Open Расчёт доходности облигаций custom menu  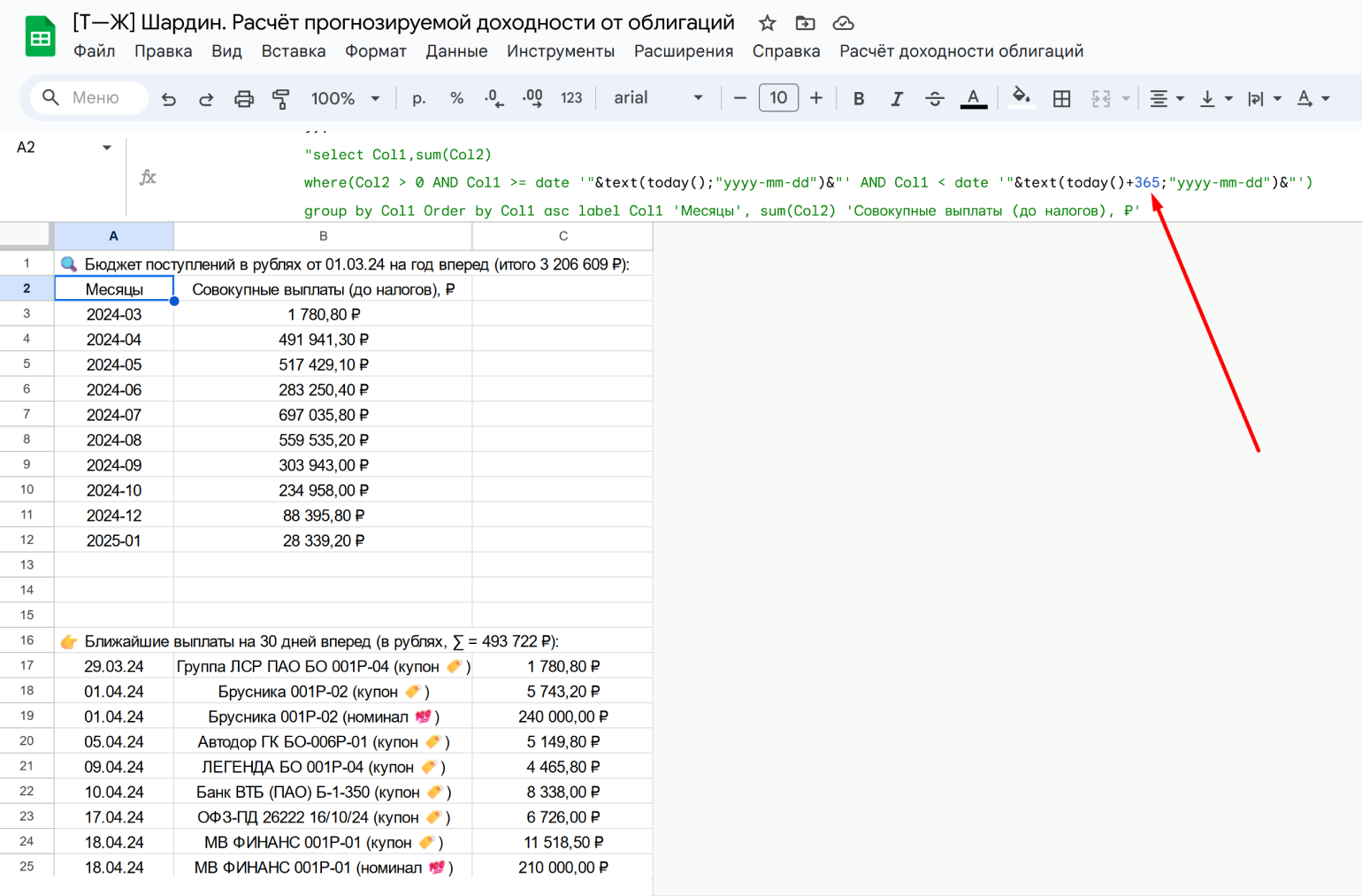click(961, 51)
